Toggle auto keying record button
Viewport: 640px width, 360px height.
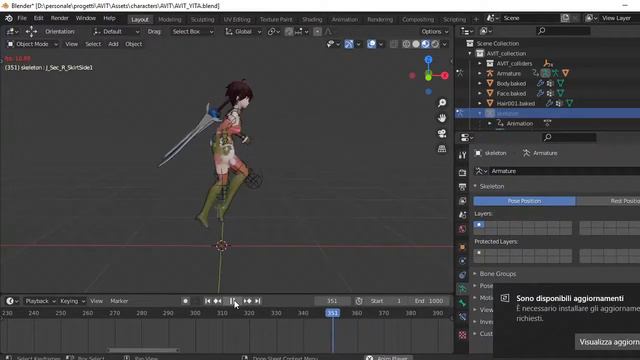coord(185,301)
